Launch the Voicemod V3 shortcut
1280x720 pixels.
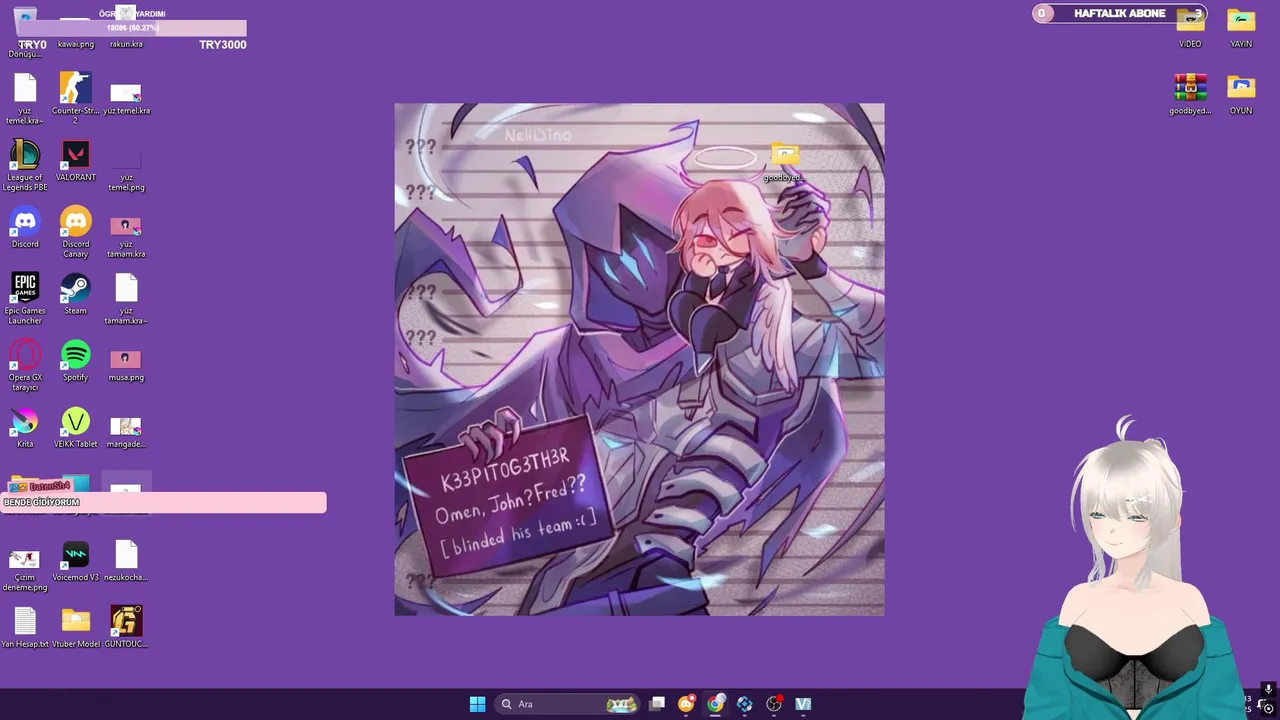75,561
